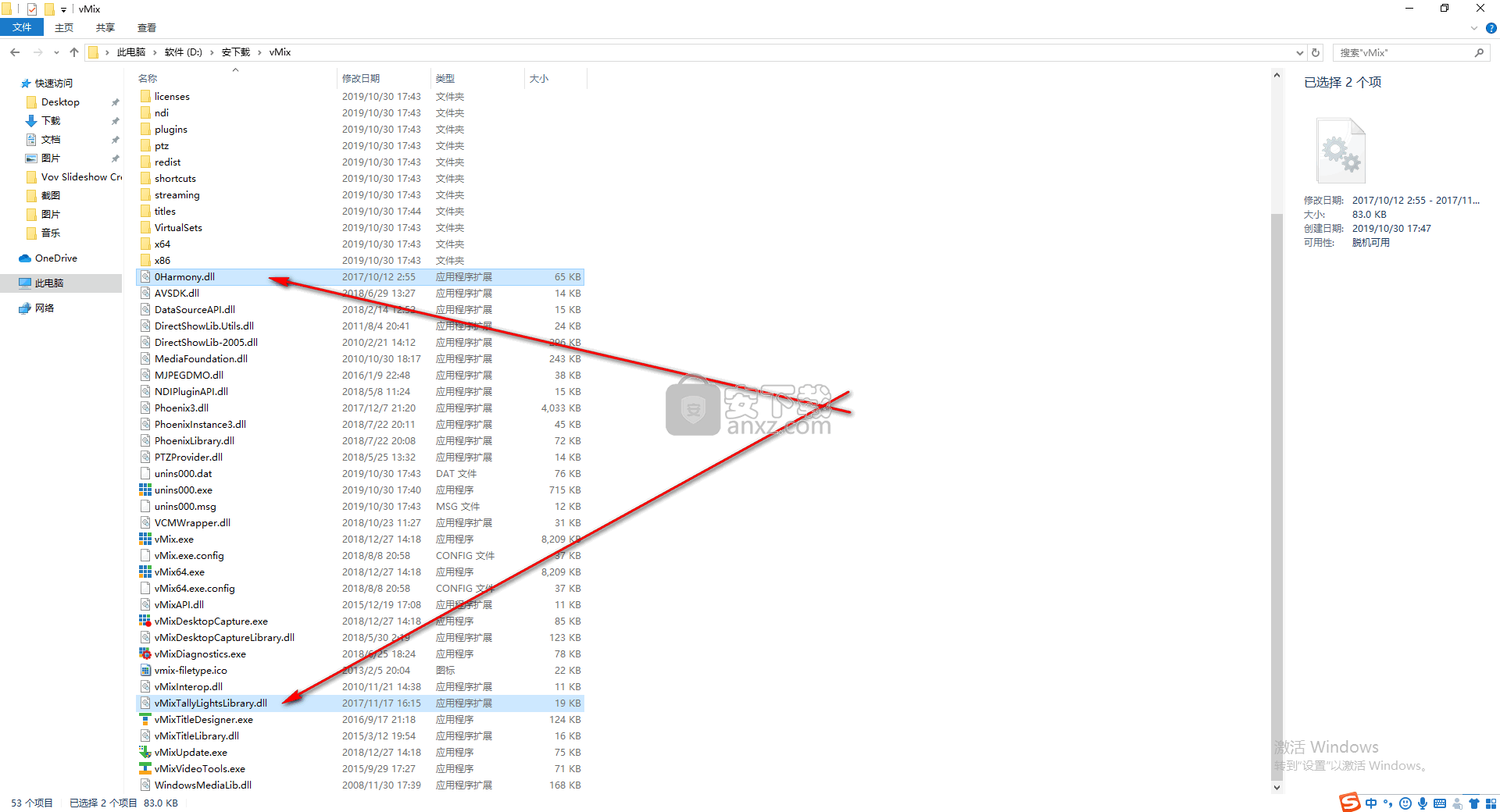Open Desktop in the navigation pane
Screen dimensions: 1500x812
coord(60,102)
